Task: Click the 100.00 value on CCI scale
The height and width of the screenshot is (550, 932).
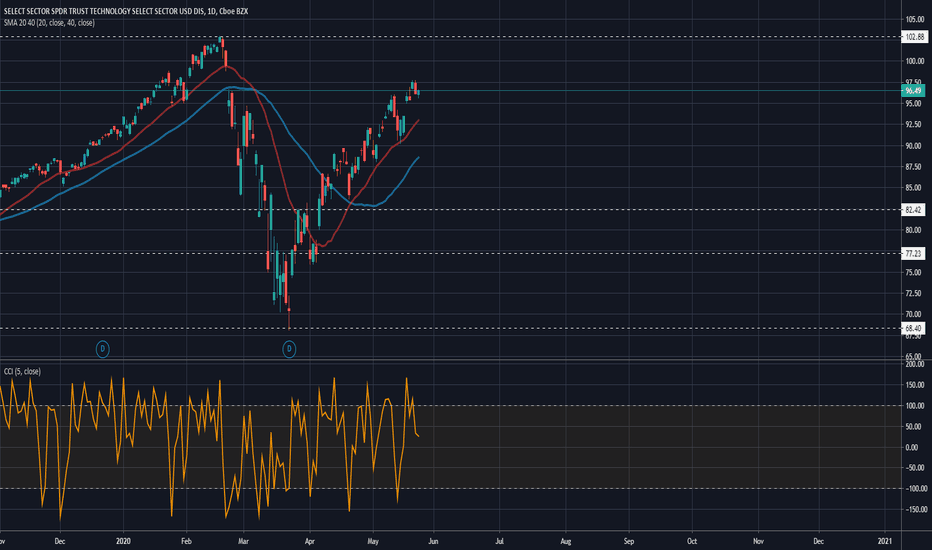Action: click(915, 406)
